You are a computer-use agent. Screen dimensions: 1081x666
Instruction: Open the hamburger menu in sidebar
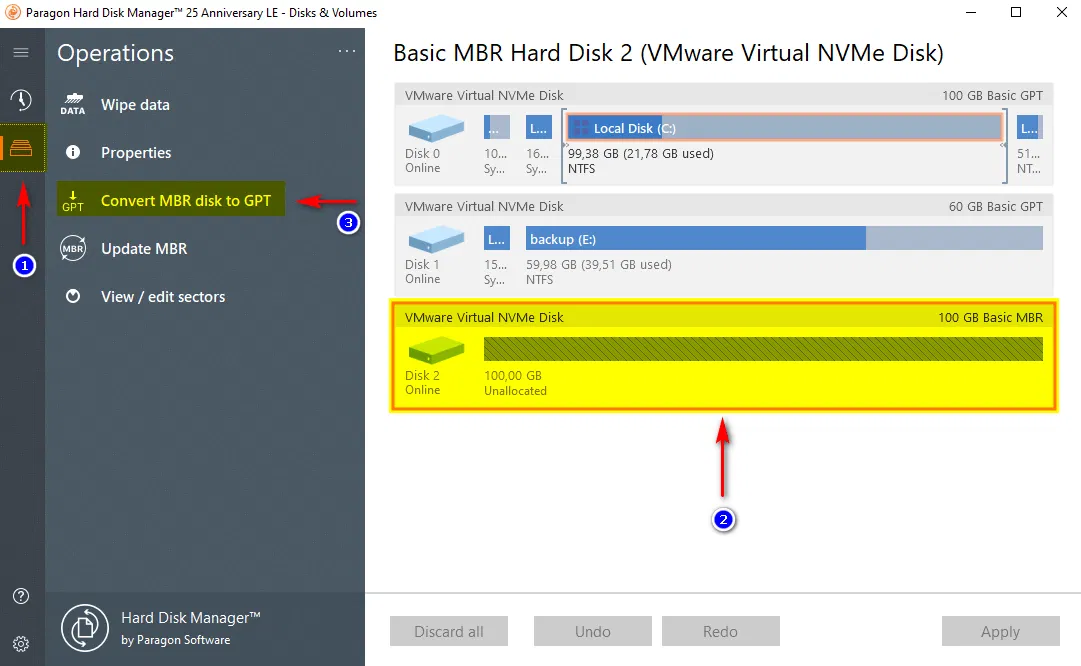point(21,52)
